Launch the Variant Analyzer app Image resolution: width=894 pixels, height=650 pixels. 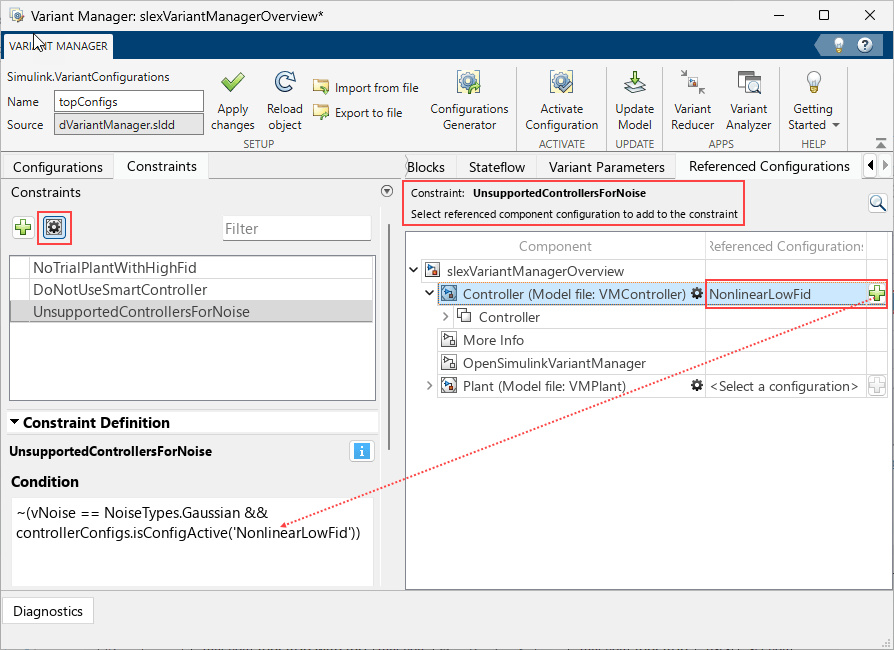[748, 101]
